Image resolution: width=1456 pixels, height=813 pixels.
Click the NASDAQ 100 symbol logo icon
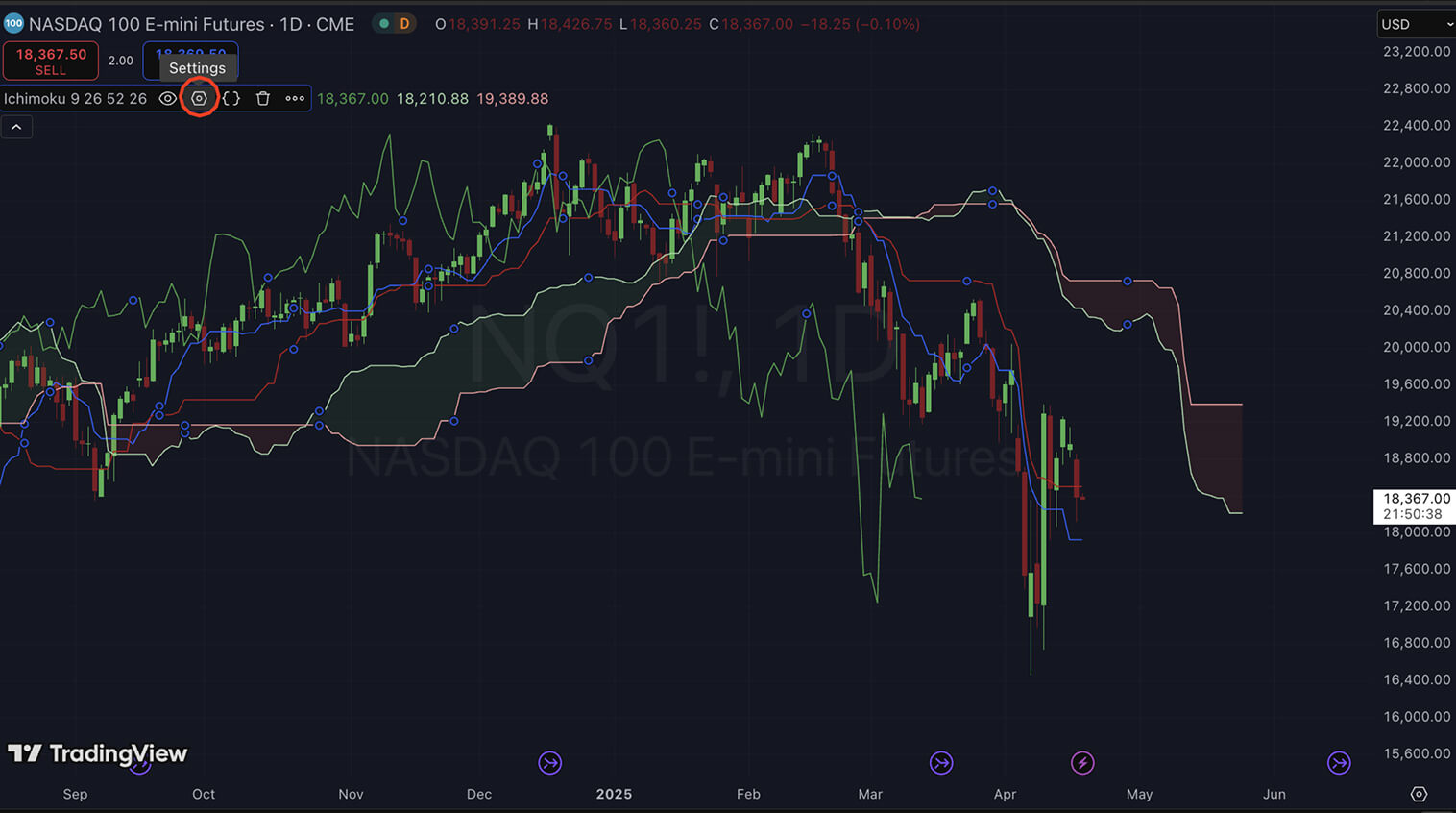click(13, 23)
